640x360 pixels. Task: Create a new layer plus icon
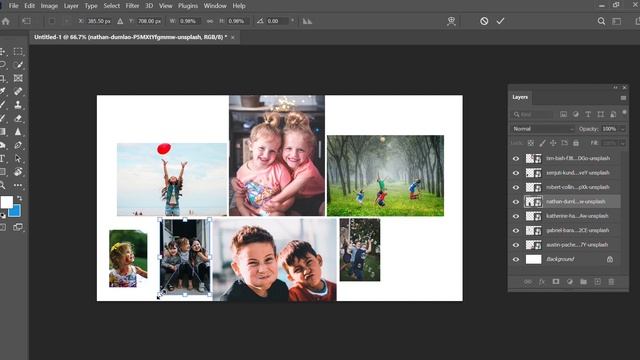(x=597, y=282)
